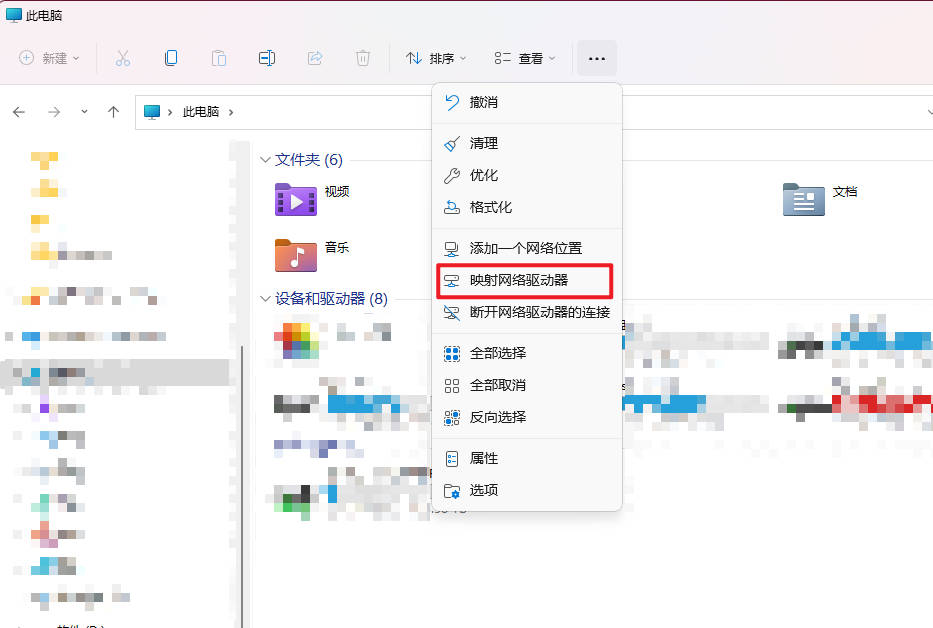Click the Up arrow navigation button
The height and width of the screenshot is (628, 933).
click(x=114, y=112)
